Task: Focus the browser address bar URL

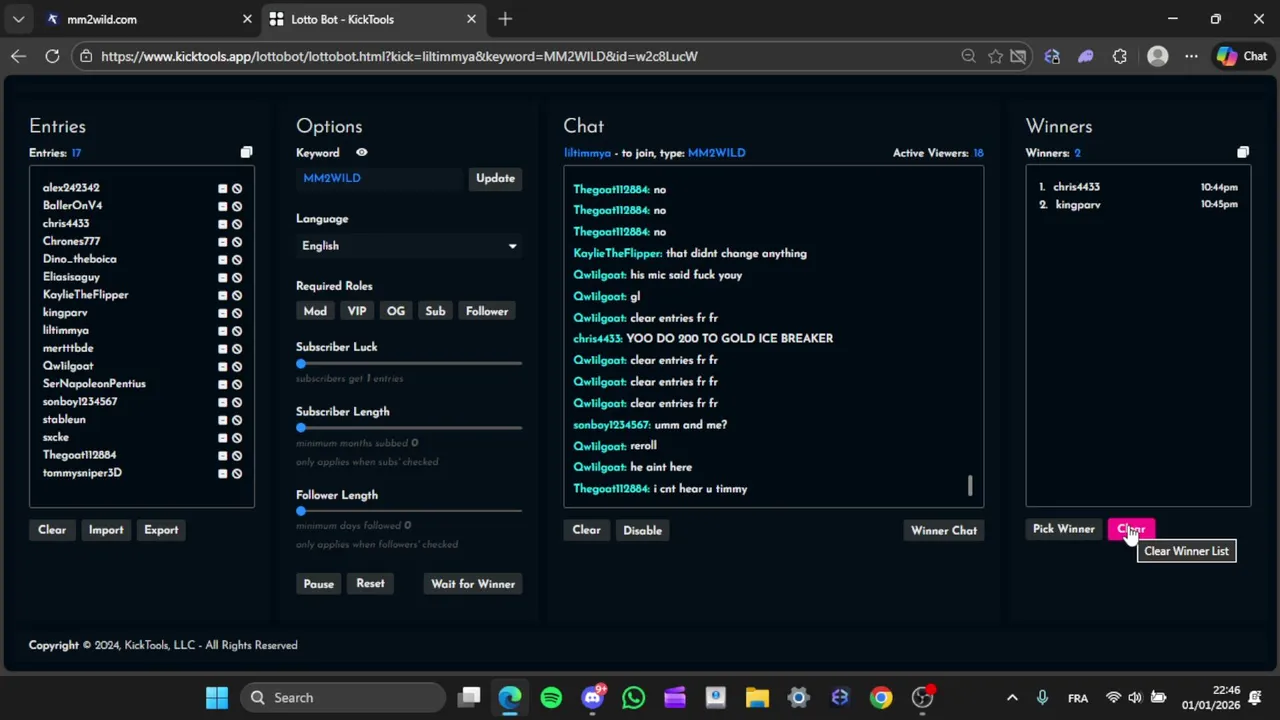Action: 400,56
